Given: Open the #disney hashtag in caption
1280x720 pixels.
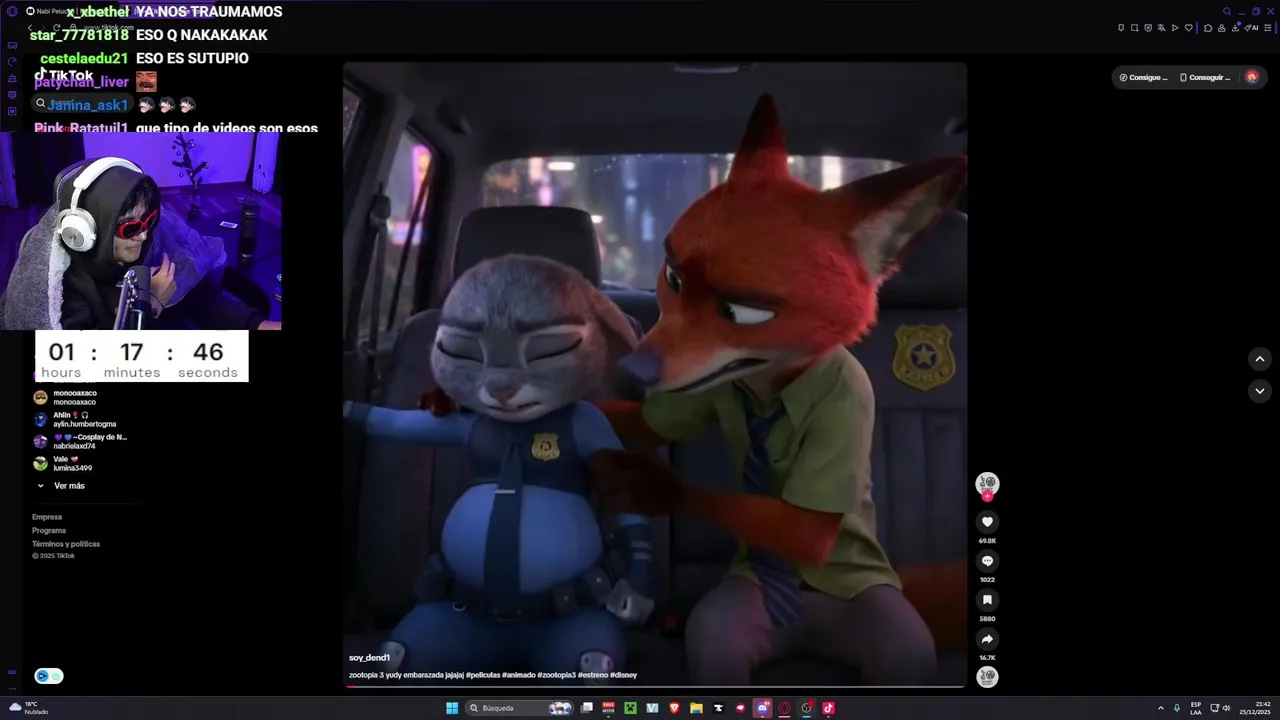Looking at the screenshot, I should click(x=624, y=675).
